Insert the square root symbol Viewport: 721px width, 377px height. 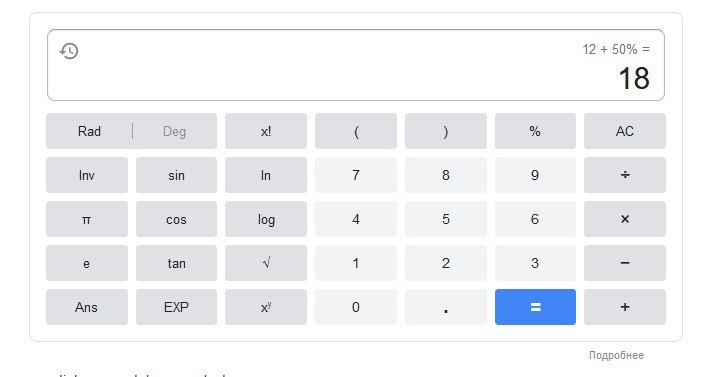[266, 263]
